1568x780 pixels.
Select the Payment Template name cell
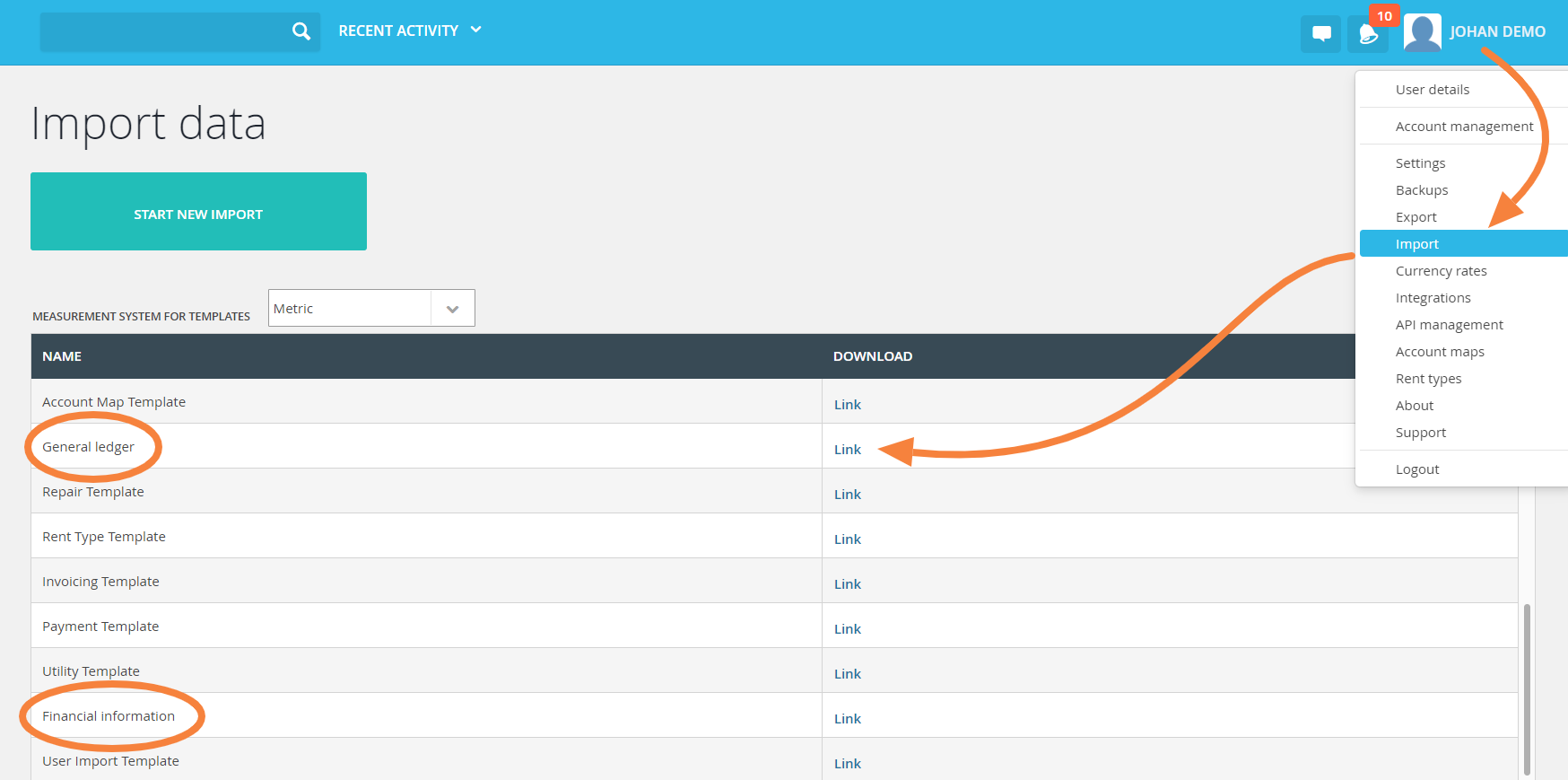coord(426,626)
